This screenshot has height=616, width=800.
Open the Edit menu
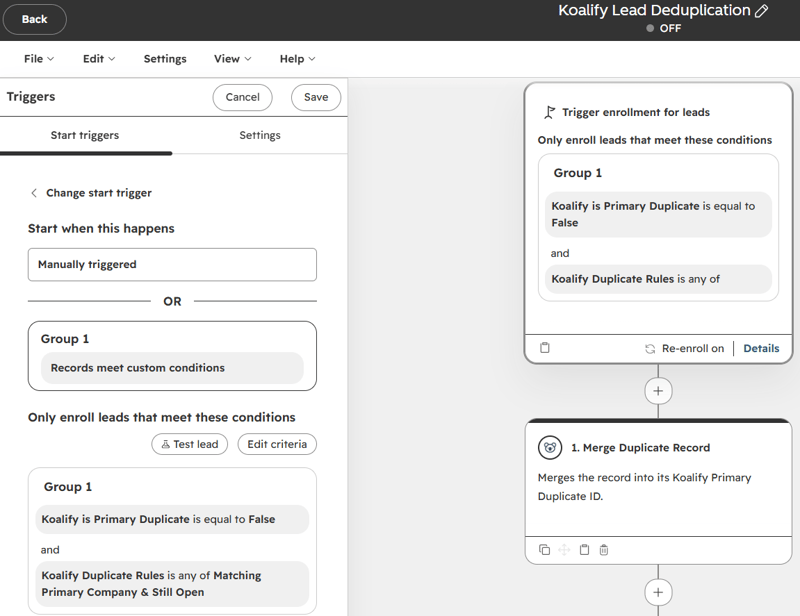point(99,59)
